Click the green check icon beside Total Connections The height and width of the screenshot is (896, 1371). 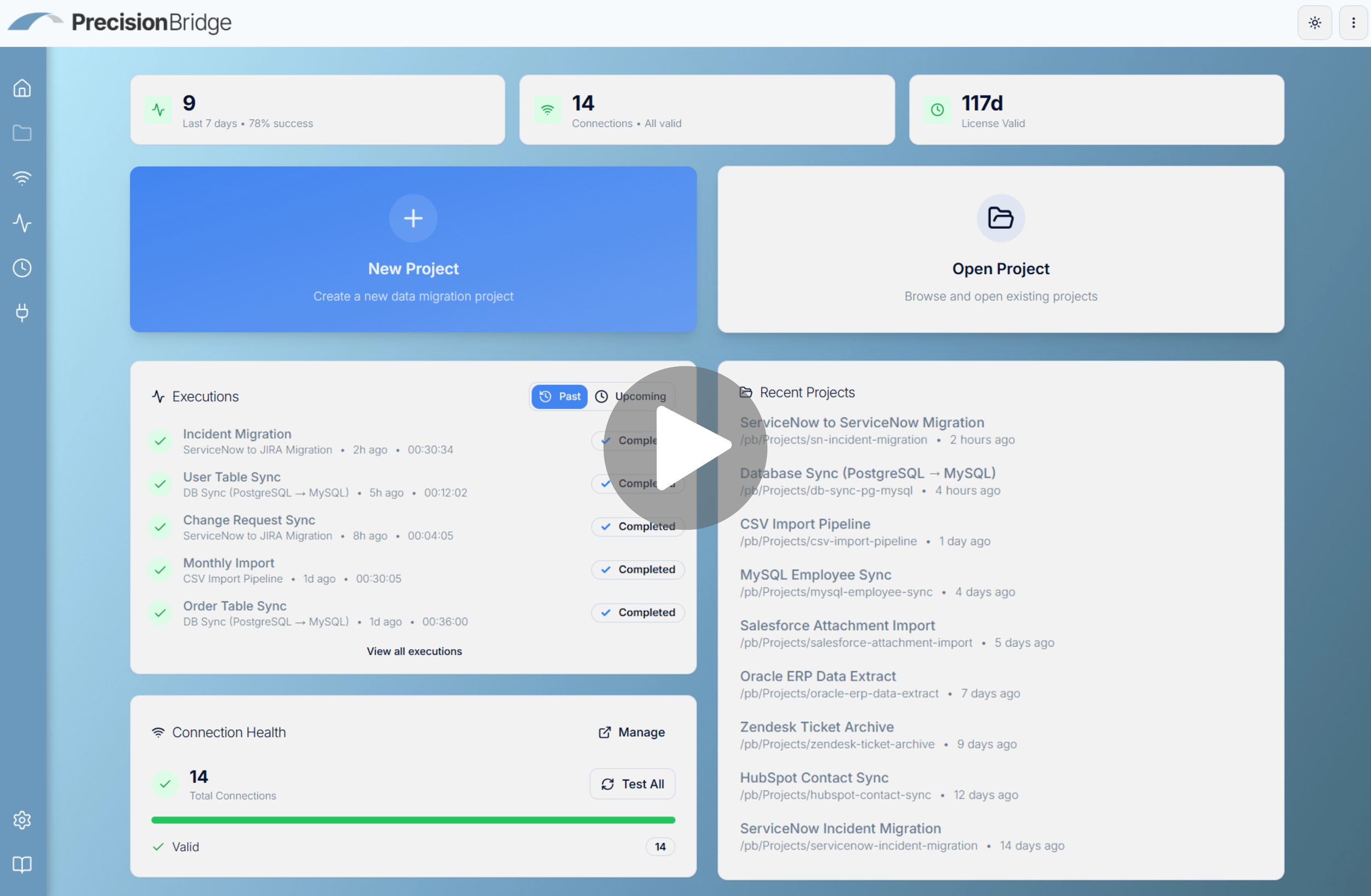165,784
